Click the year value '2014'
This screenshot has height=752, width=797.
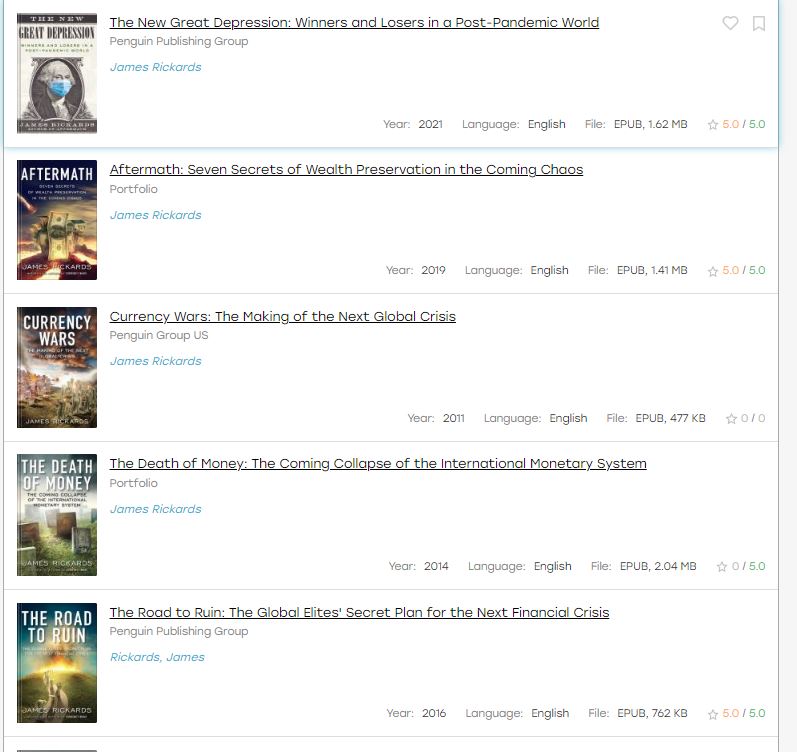[436, 566]
